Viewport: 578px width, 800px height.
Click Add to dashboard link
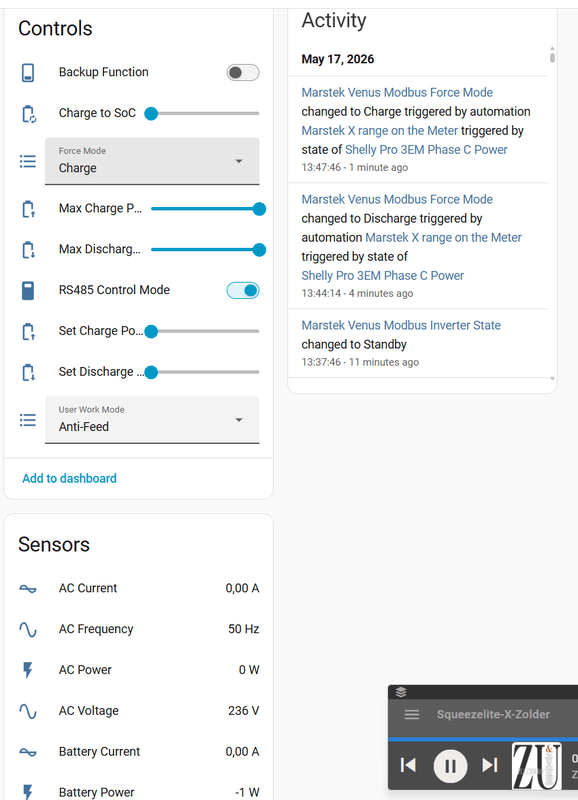69,479
